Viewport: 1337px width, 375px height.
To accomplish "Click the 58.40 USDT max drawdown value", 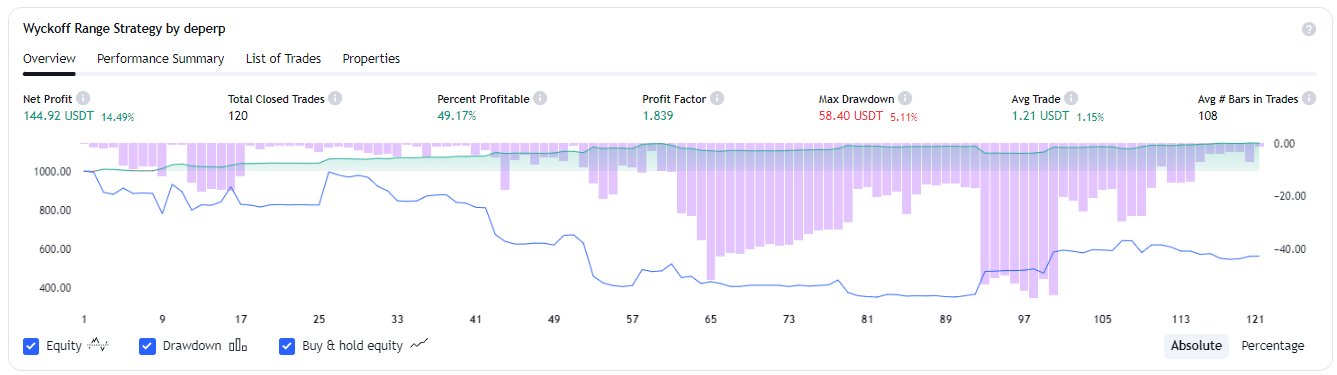I will coord(851,116).
